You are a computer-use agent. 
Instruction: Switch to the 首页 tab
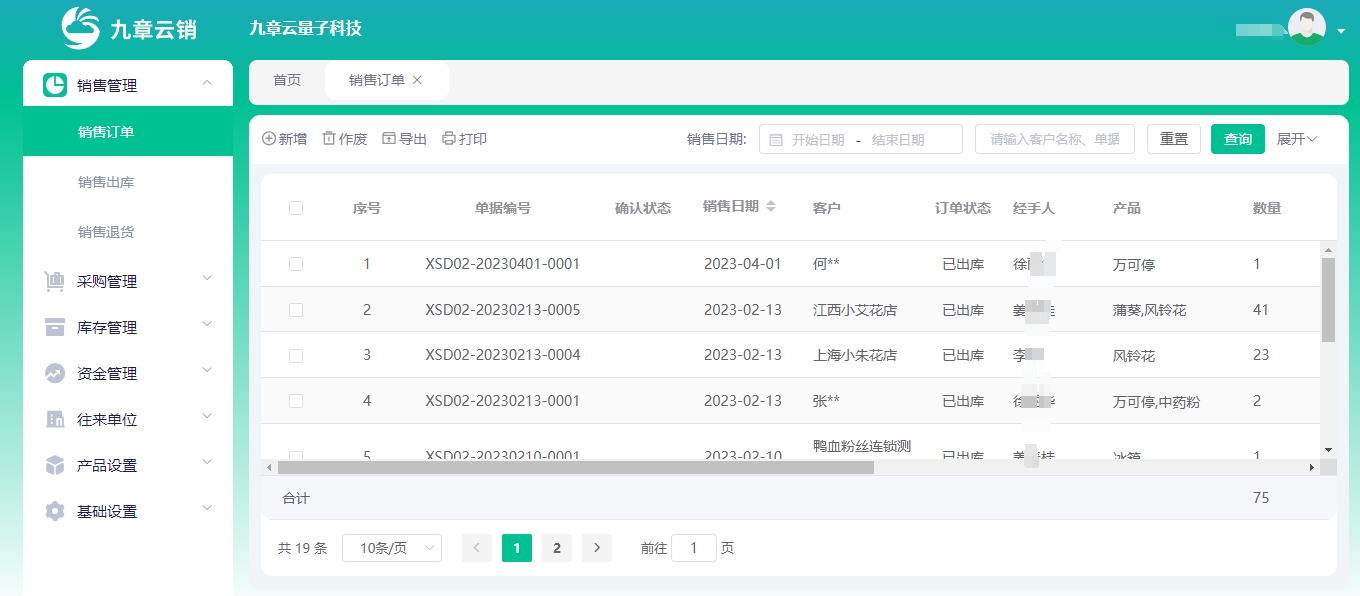pos(286,80)
